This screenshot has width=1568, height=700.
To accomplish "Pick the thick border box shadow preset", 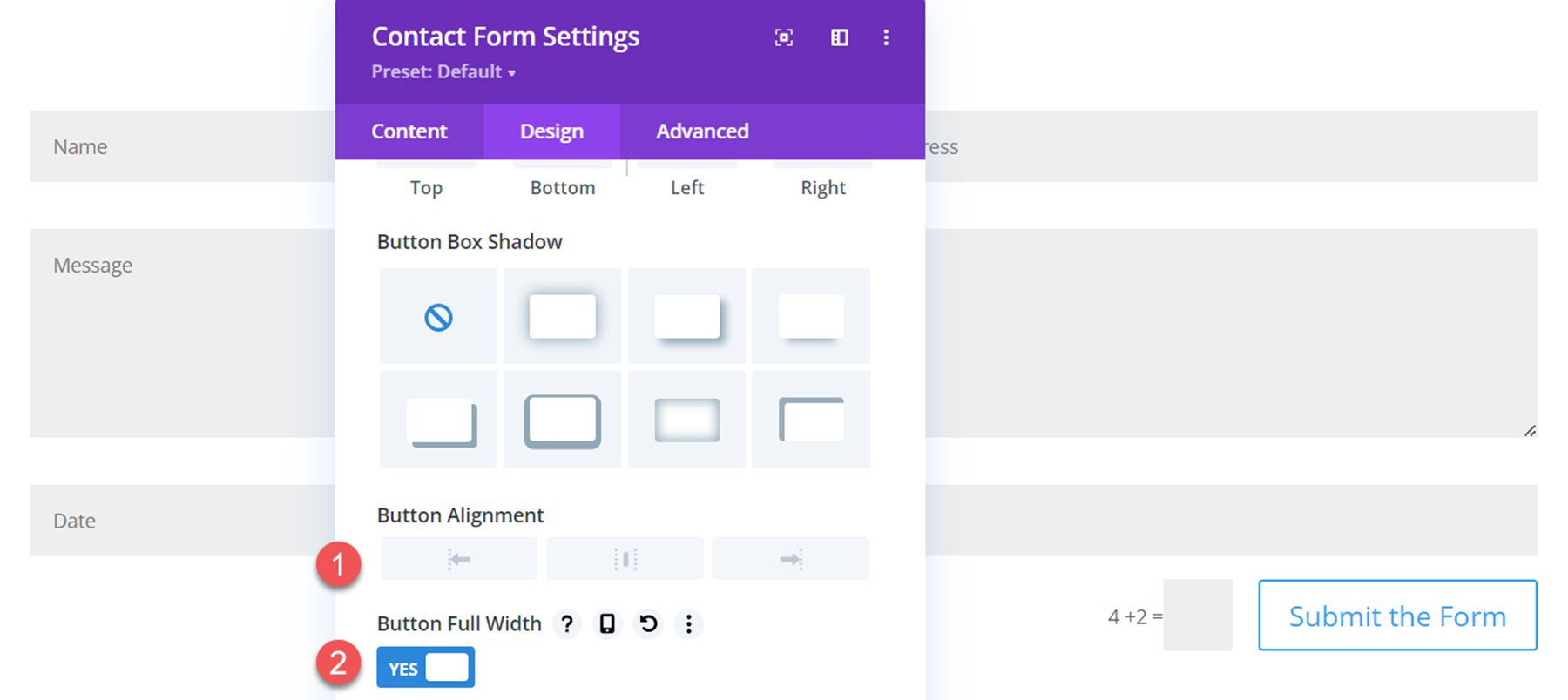I will tap(563, 421).
